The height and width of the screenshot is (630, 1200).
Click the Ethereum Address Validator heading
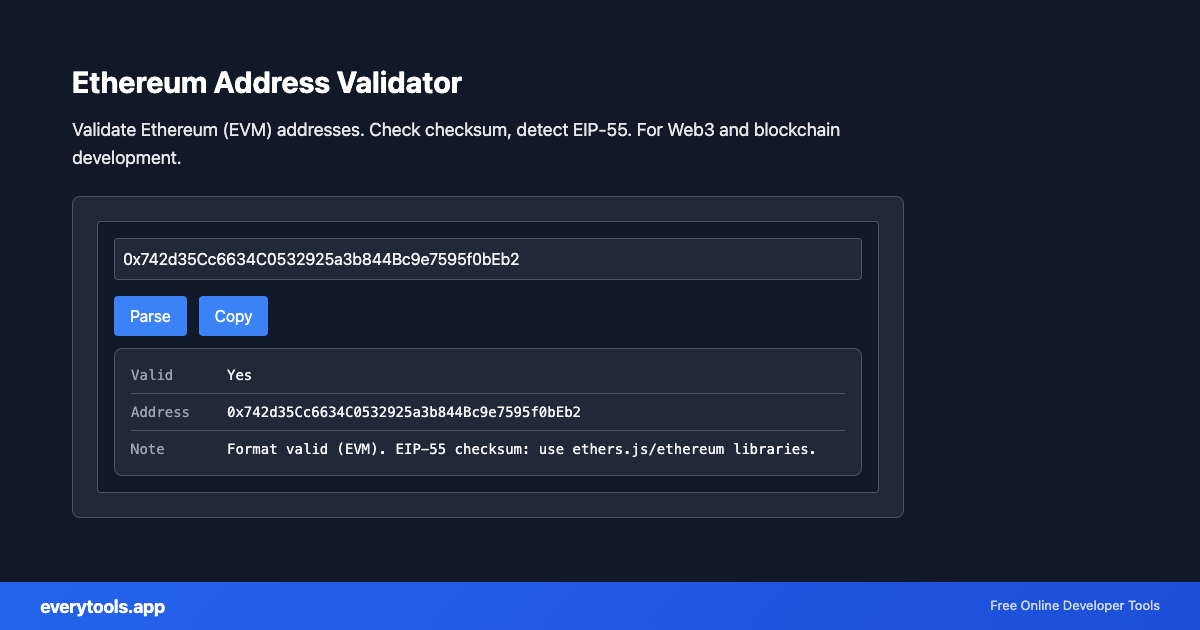pyautogui.click(x=266, y=83)
